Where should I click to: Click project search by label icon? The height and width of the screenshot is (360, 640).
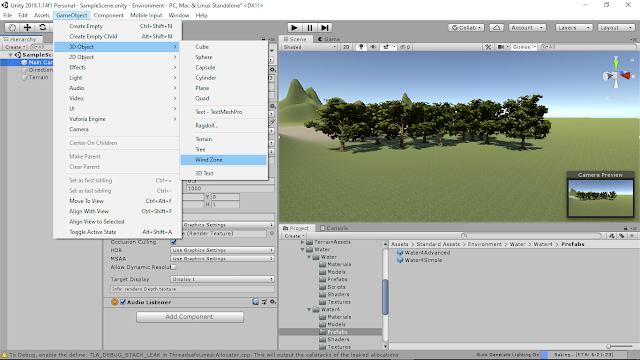point(621,236)
